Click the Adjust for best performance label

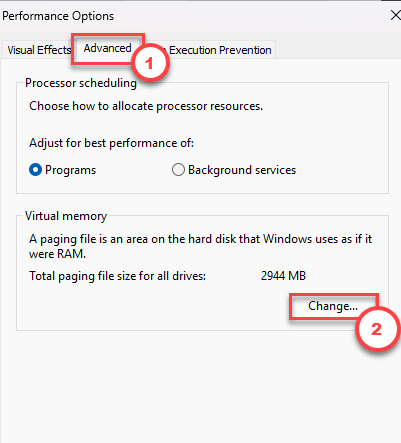[111, 143]
